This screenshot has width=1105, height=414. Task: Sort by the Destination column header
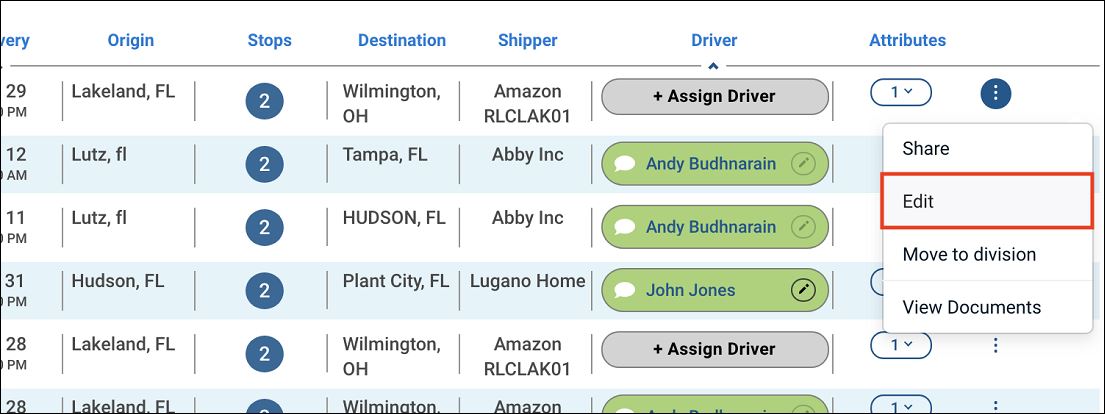point(402,40)
